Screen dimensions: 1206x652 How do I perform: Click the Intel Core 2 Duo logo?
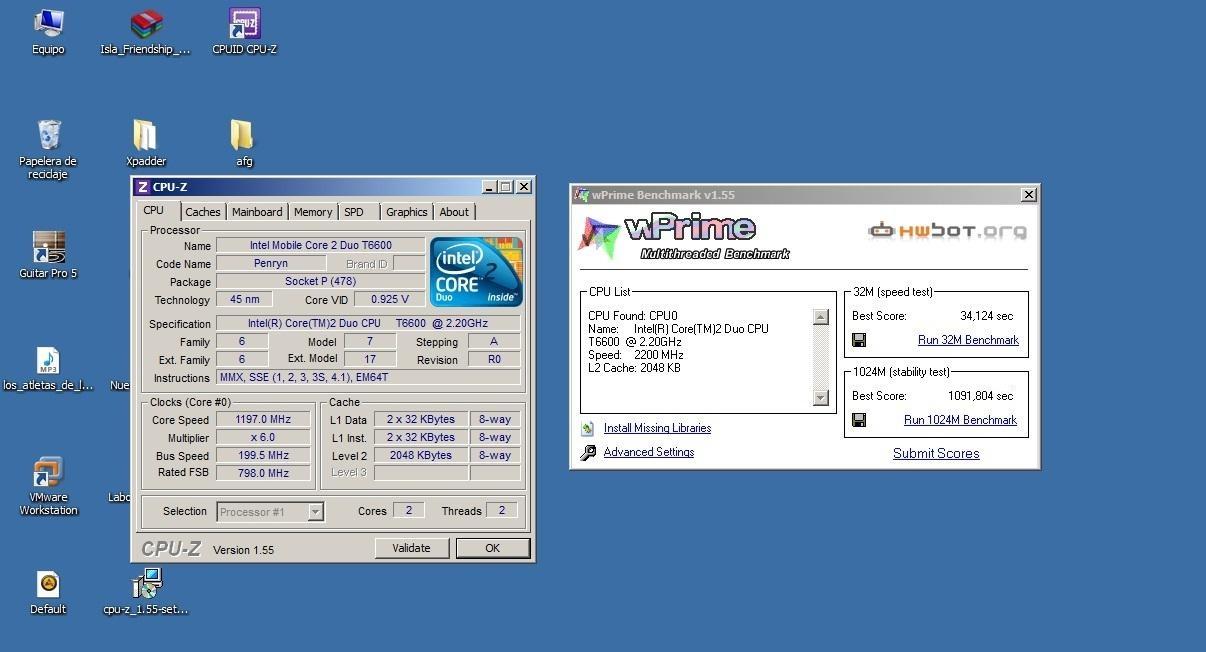[476, 272]
